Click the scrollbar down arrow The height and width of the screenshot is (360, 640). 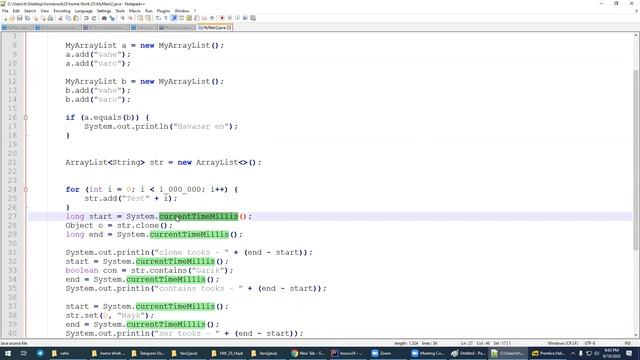point(636,335)
